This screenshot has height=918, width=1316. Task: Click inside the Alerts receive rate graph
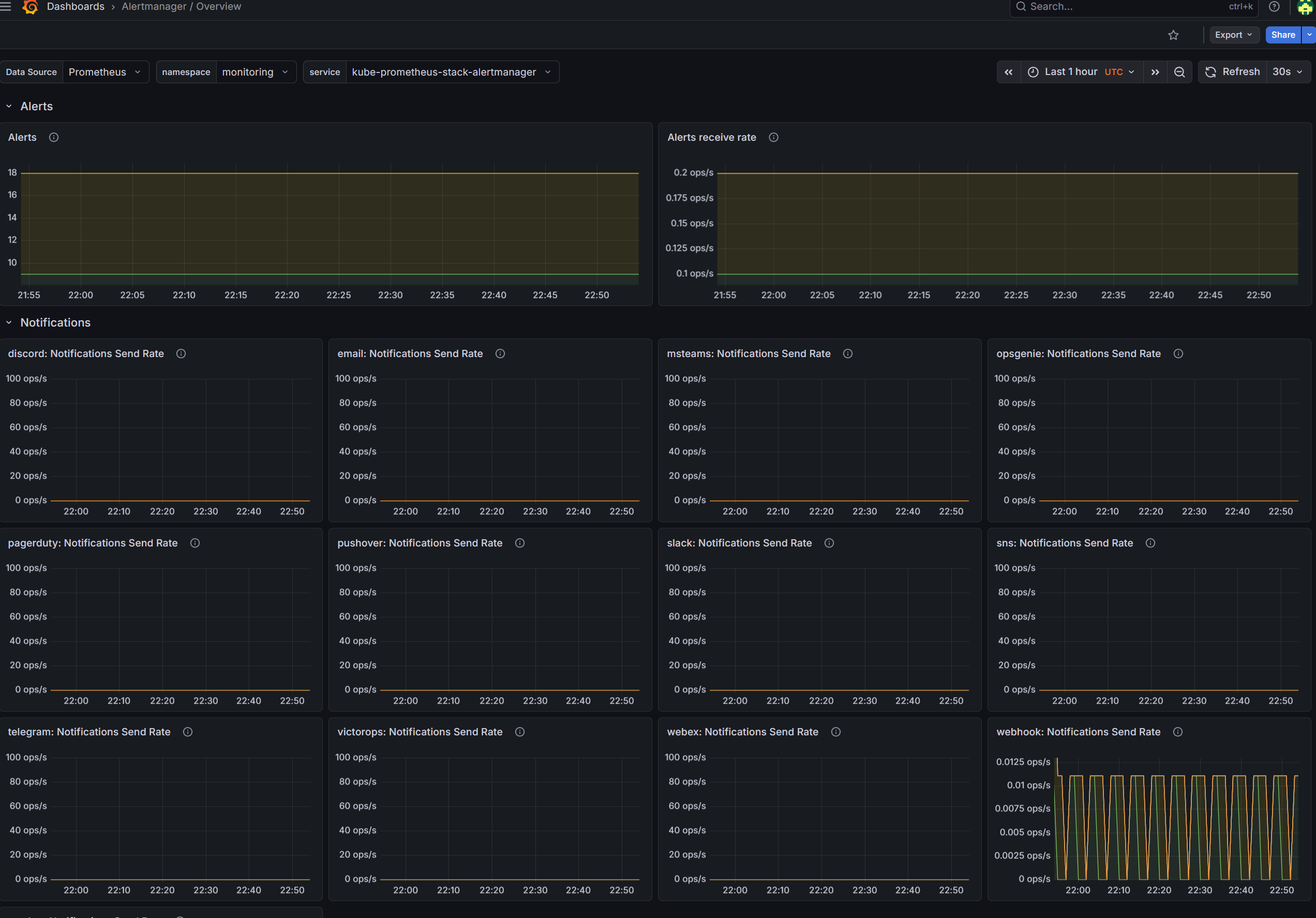coord(1007,225)
